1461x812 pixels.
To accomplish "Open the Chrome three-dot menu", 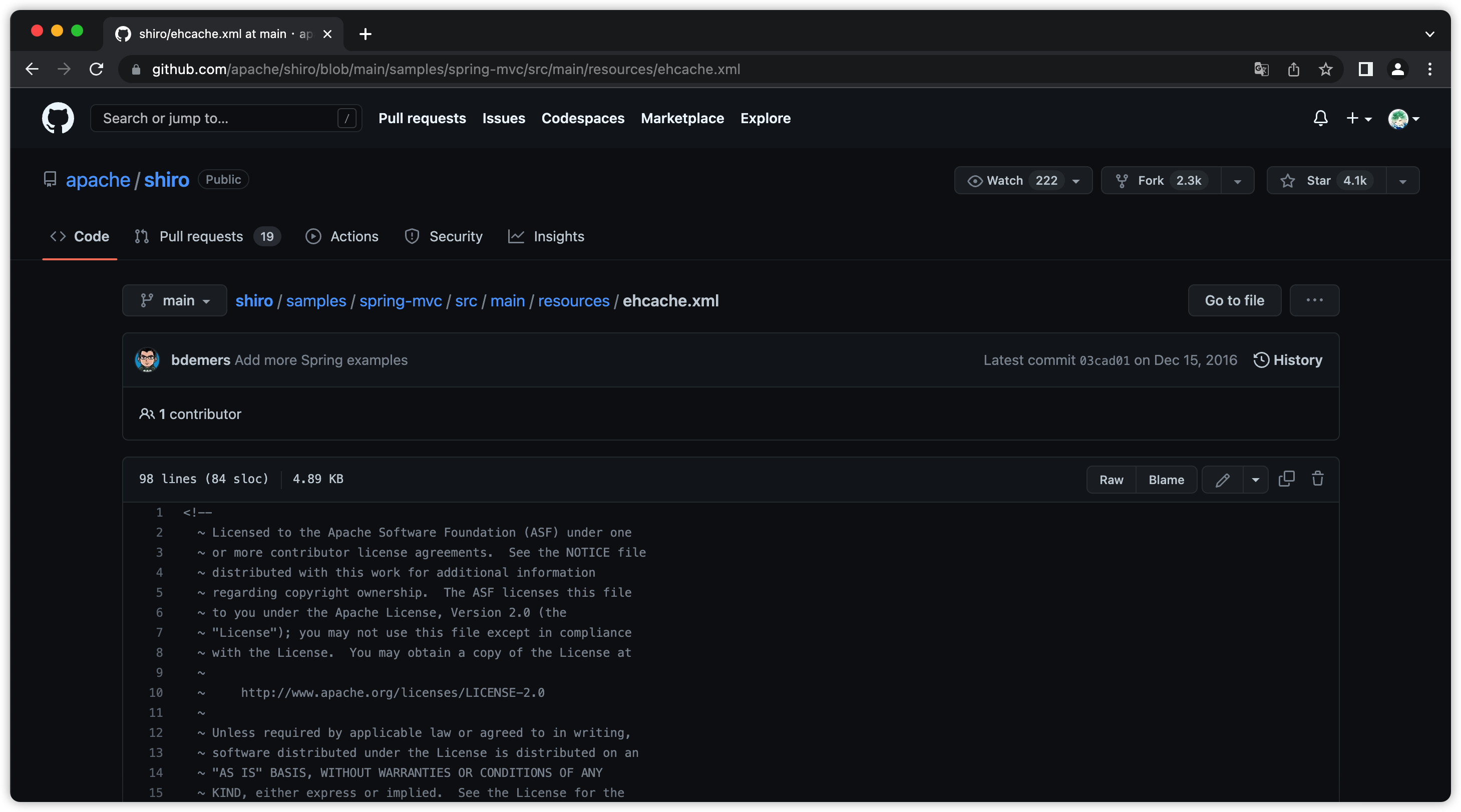I will (x=1430, y=69).
